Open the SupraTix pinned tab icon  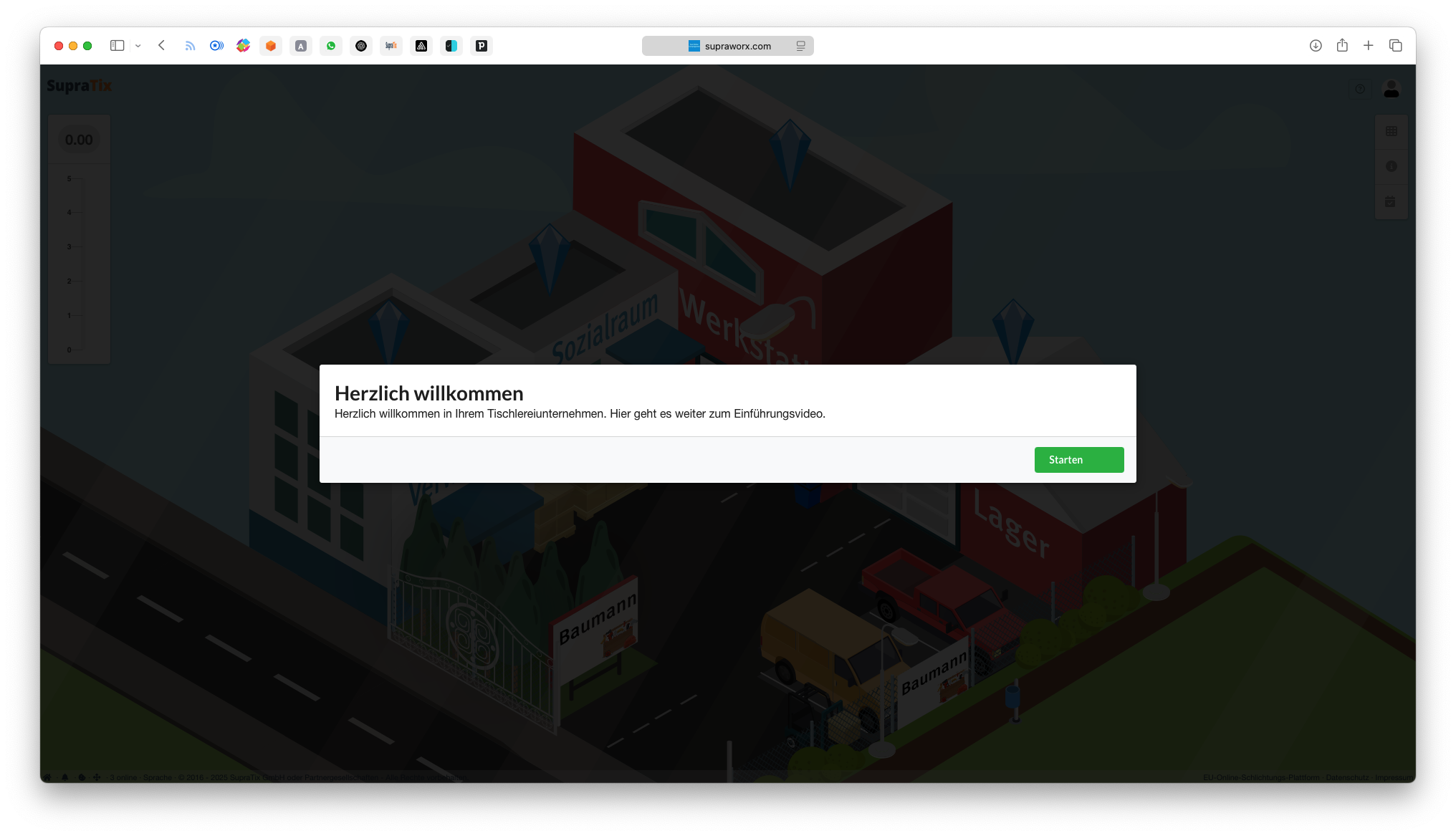pyautogui.click(x=391, y=46)
